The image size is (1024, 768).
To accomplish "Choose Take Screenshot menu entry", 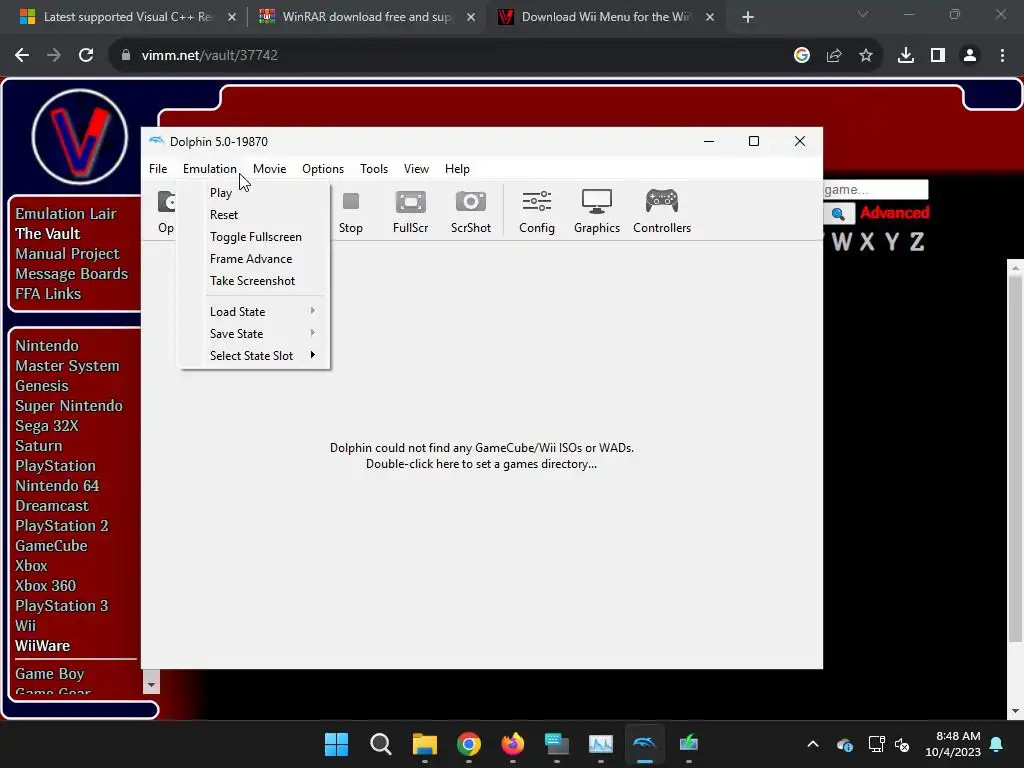I will click(x=255, y=281).
